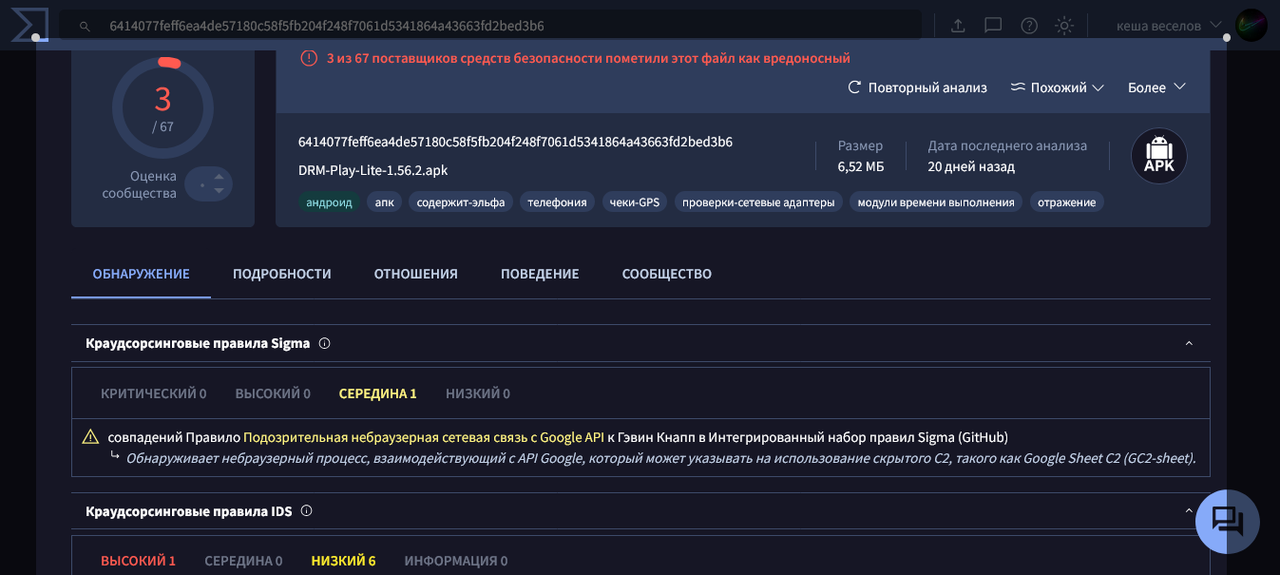Open the VirusTotal sigma logo home
The height and width of the screenshot is (575, 1280).
29,25
